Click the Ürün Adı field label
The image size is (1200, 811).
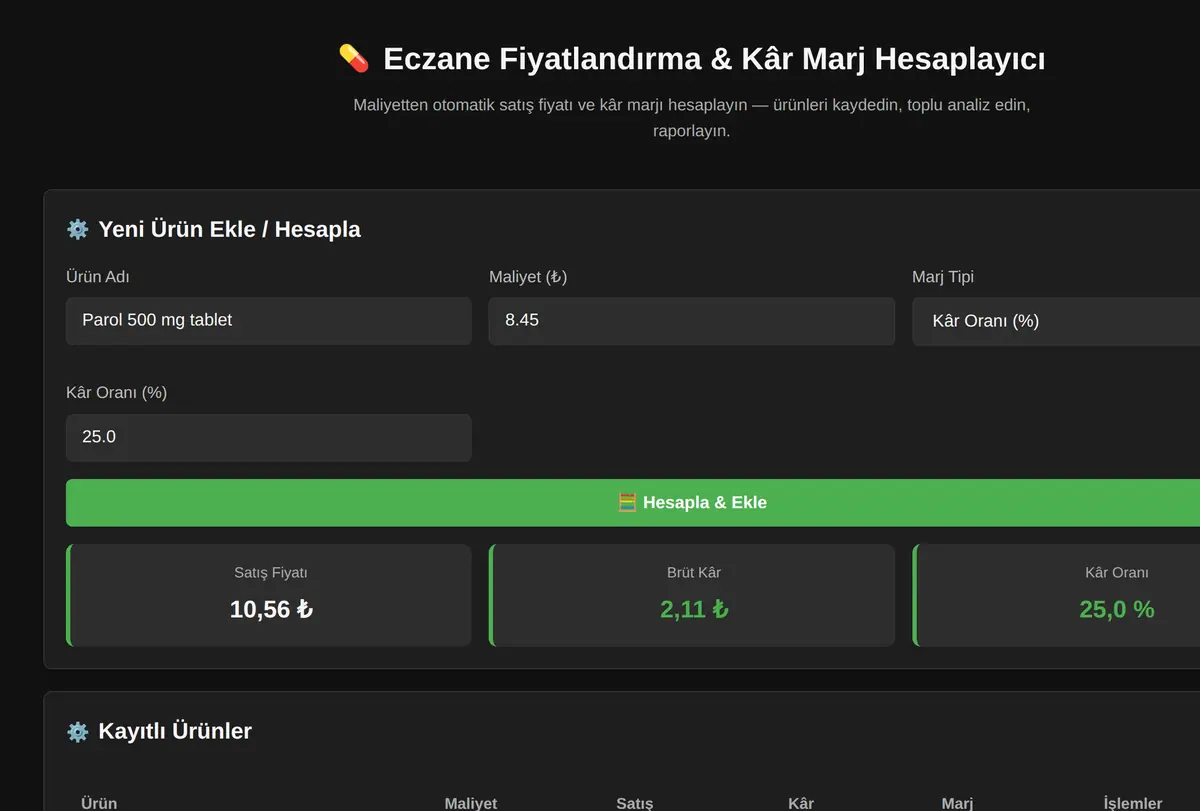pos(97,277)
